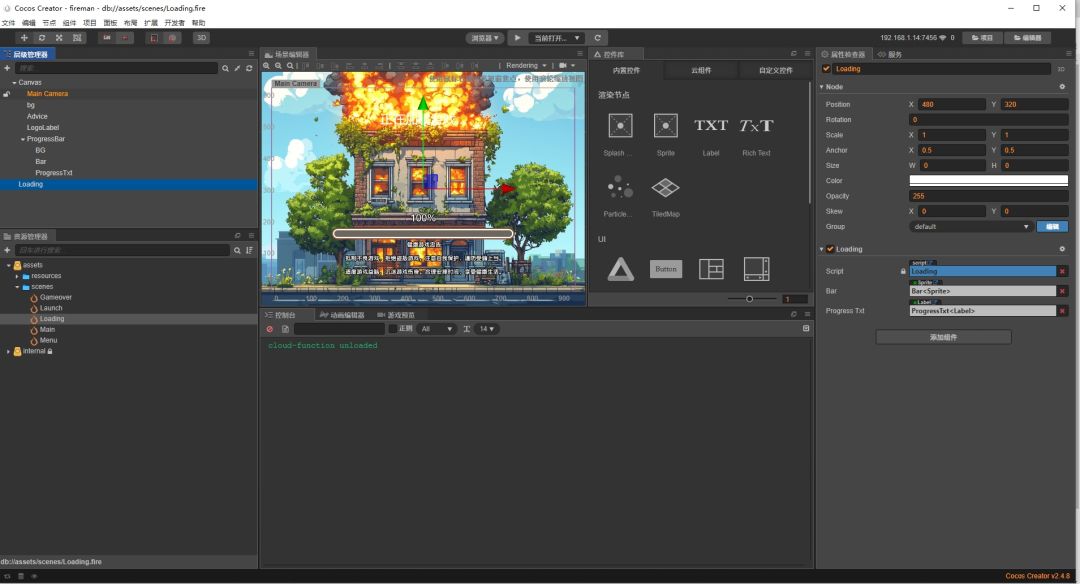Open the 节点 menu
1080x584 pixels.
[49, 23]
